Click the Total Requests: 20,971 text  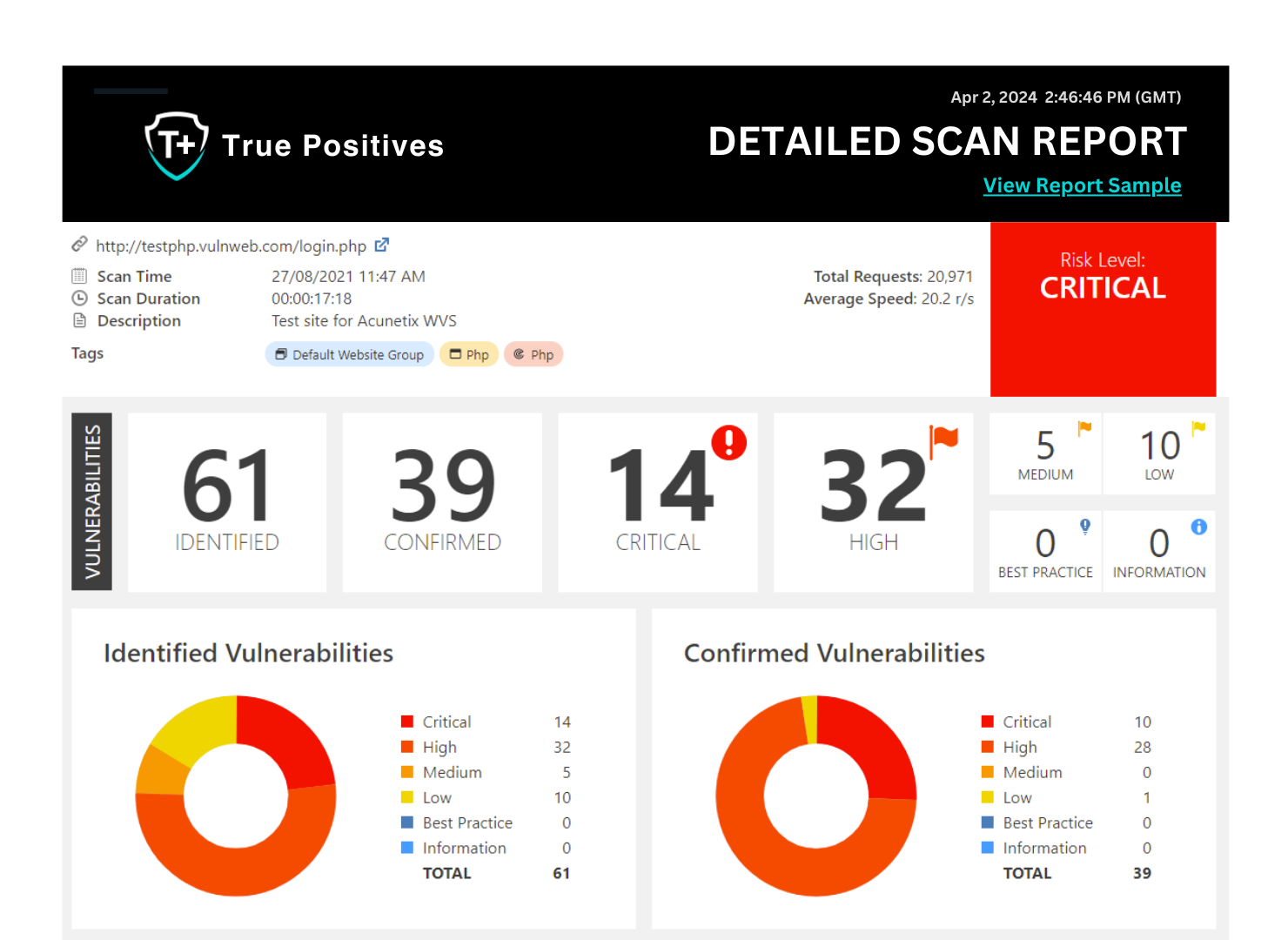tap(893, 276)
